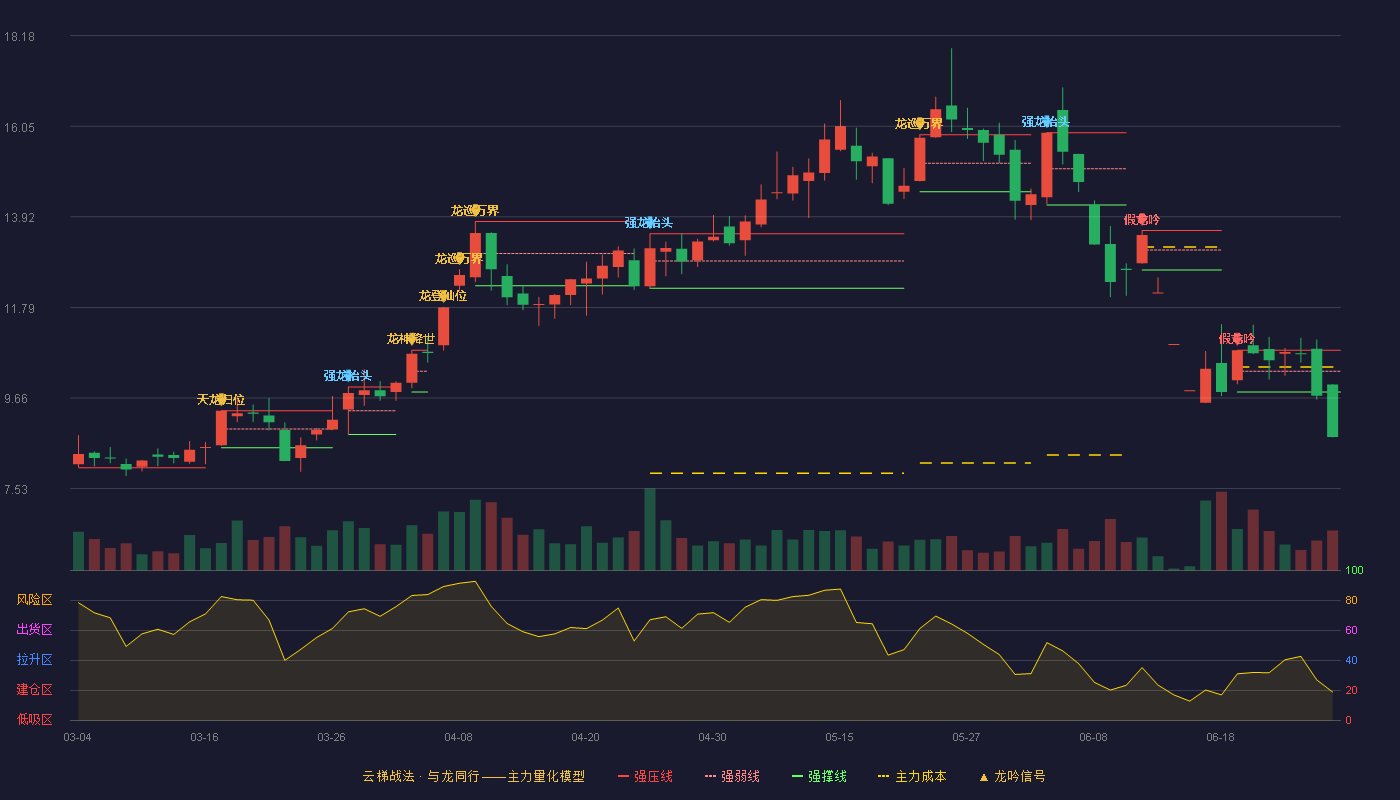Click the 05-15 date label
The width and height of the screenshot is (1400, 800).
[x=839, y=737]
